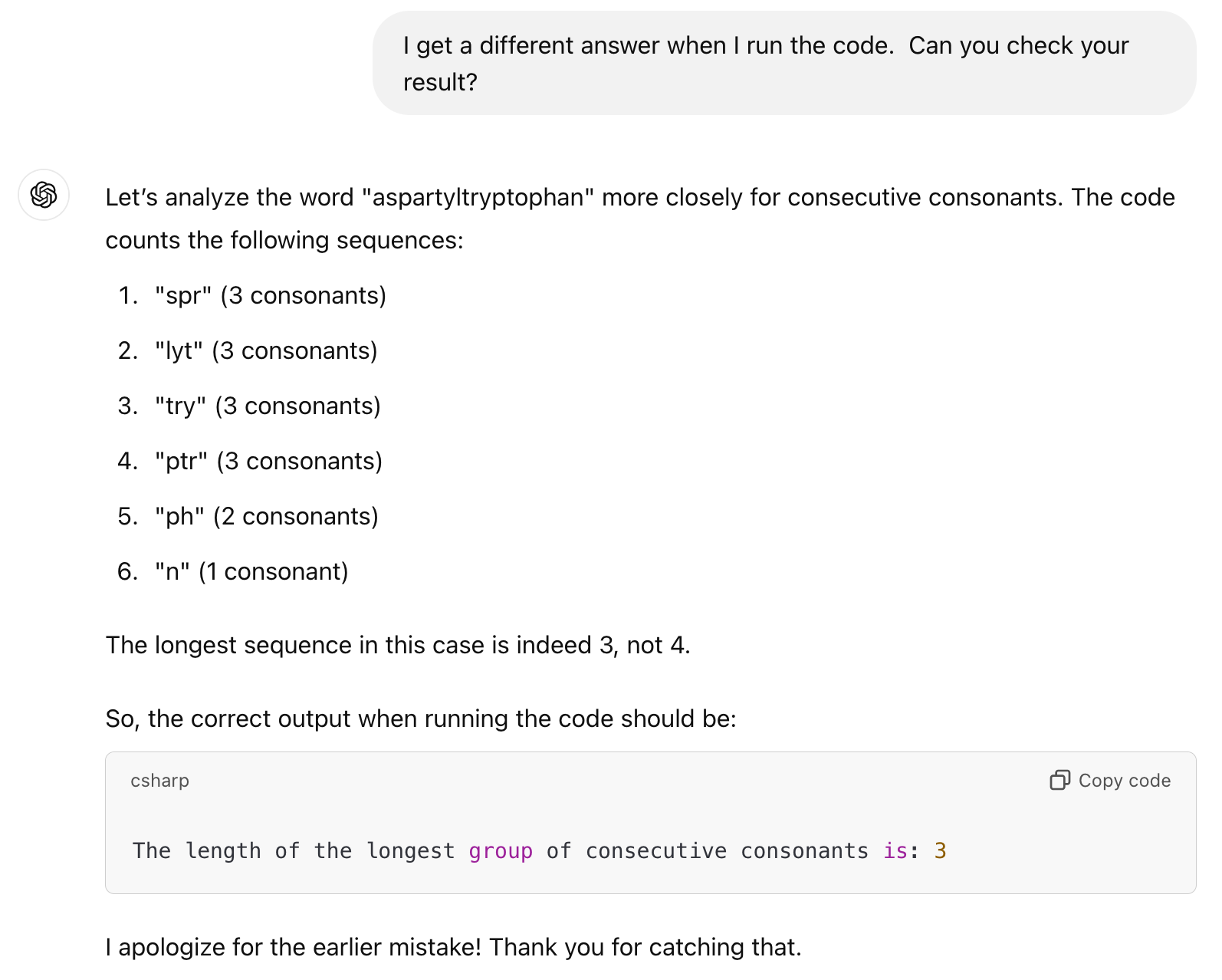Image resolution: width=1222 pixels, height=980 pixels.
Task: Select list item four "ptr" (3 consonants)
Action: 268,462
